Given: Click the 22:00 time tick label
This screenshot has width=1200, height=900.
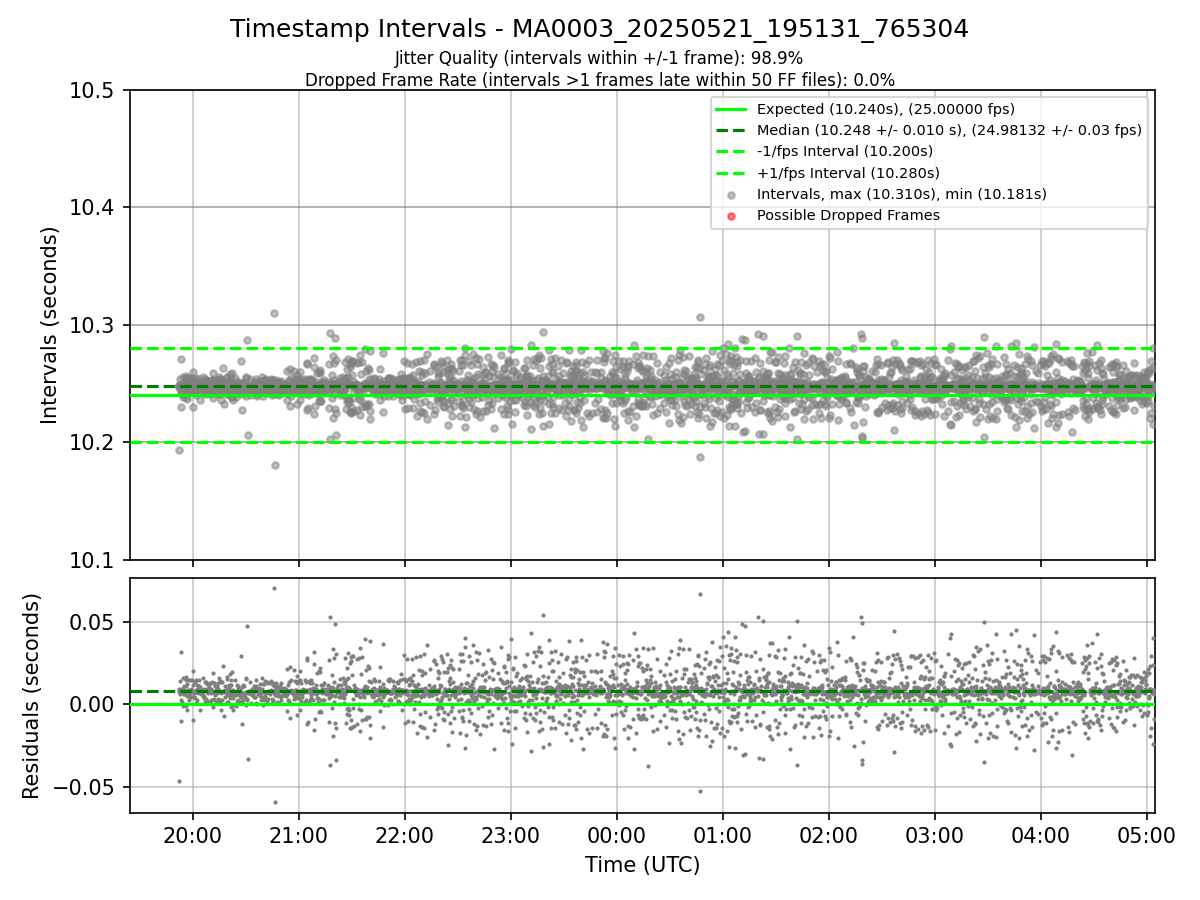Looking at the screenshot, I should point(405,835).
